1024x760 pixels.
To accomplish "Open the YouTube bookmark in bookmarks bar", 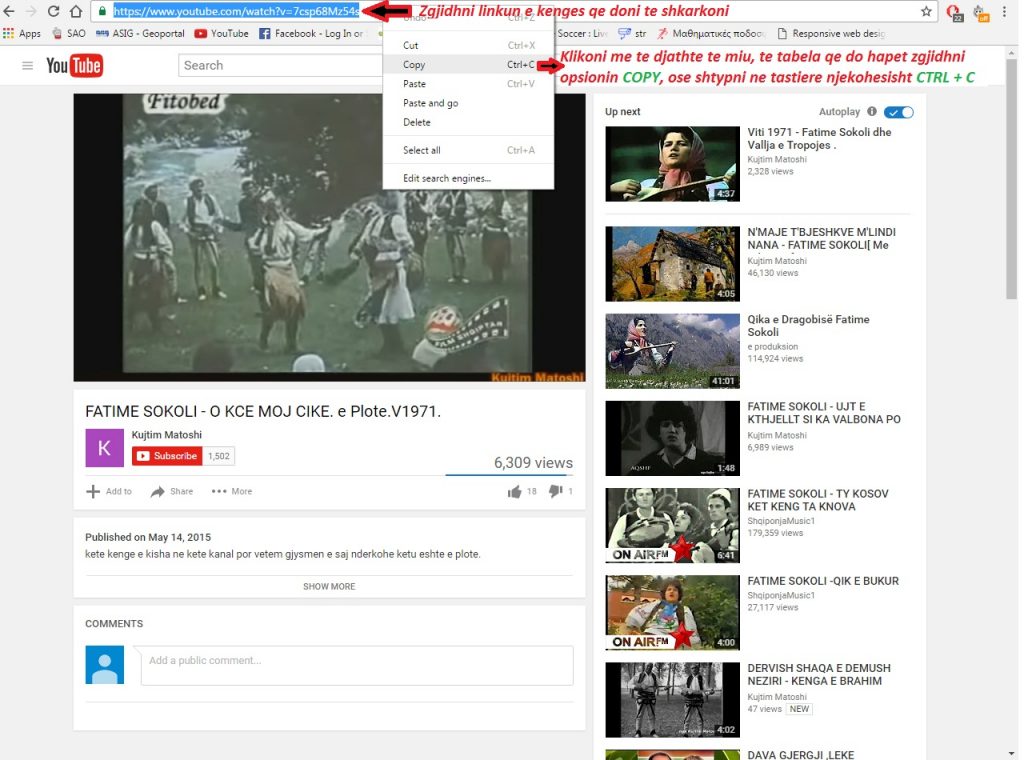I will pyautogui.click(x=221, y=33).
